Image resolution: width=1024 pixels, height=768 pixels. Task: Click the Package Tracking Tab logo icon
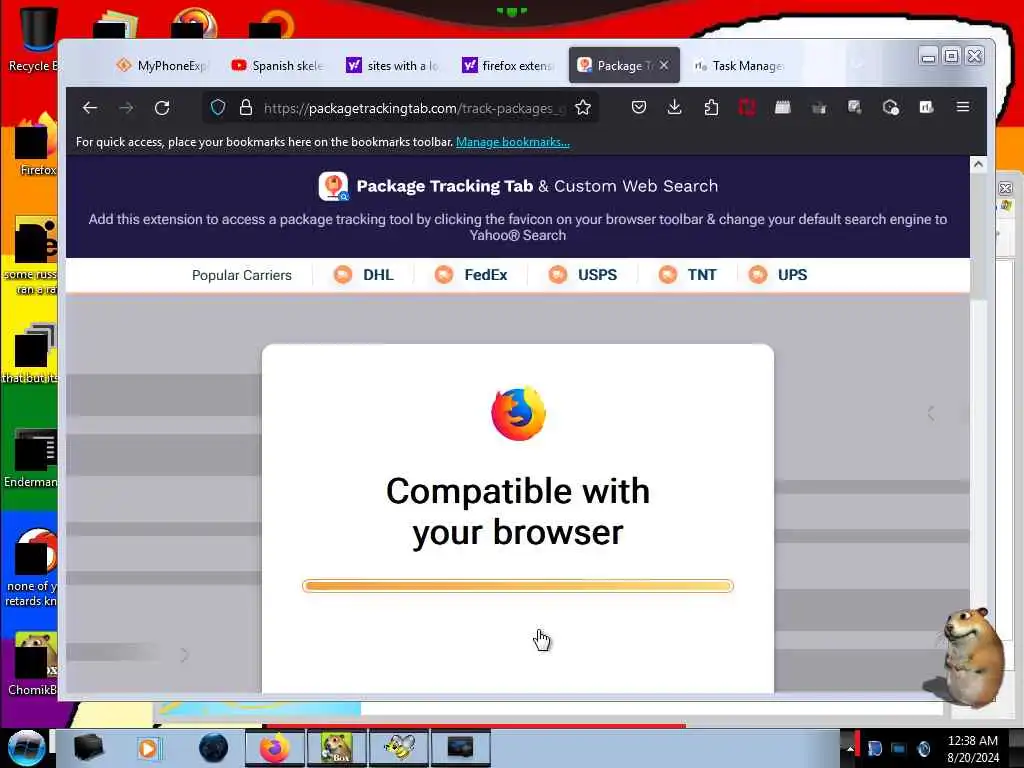point(334,186)
